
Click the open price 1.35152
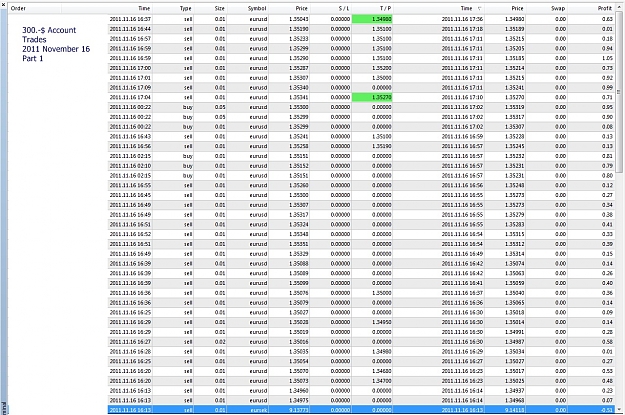[299, 166]
